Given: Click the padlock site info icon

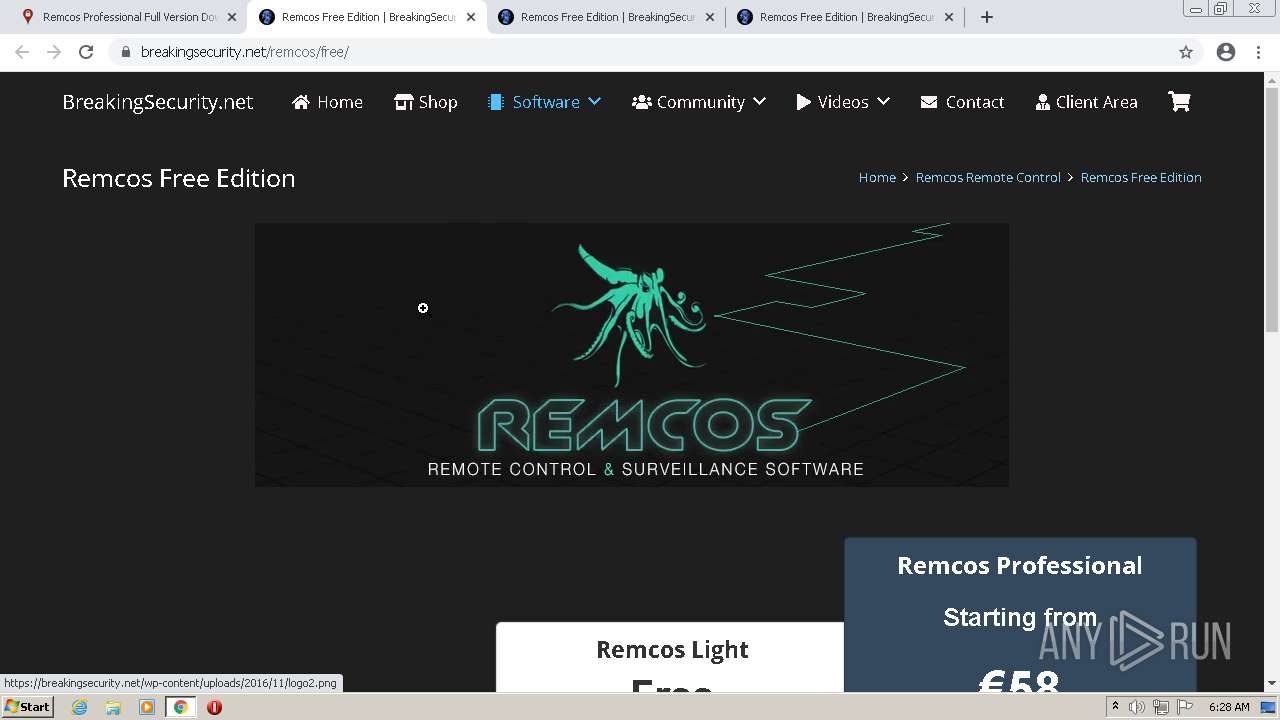Looking at the screenshot, I should click(x=126, y=52).
